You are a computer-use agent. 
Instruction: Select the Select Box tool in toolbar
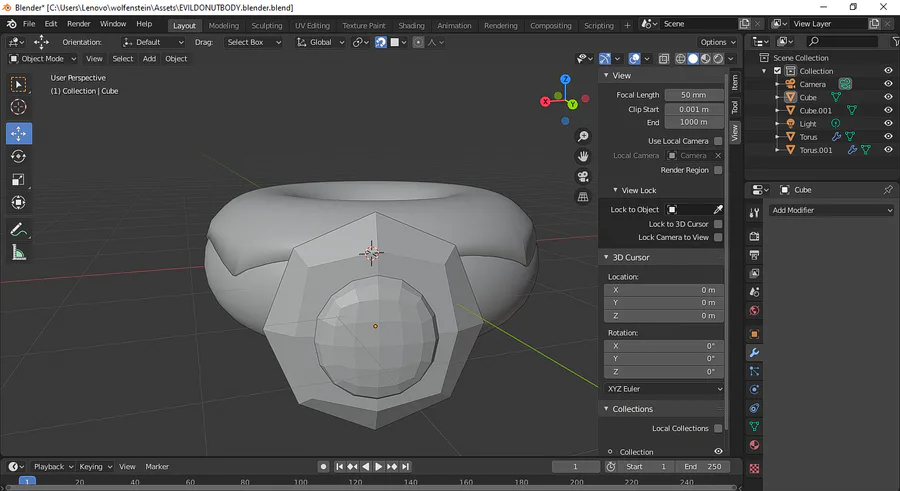[x=18, y=84]
